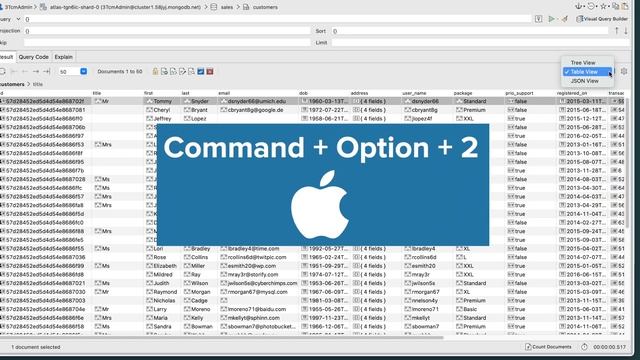Open the Visual Query Builder
The image size is (640, 360).
(x=602, y=19)
